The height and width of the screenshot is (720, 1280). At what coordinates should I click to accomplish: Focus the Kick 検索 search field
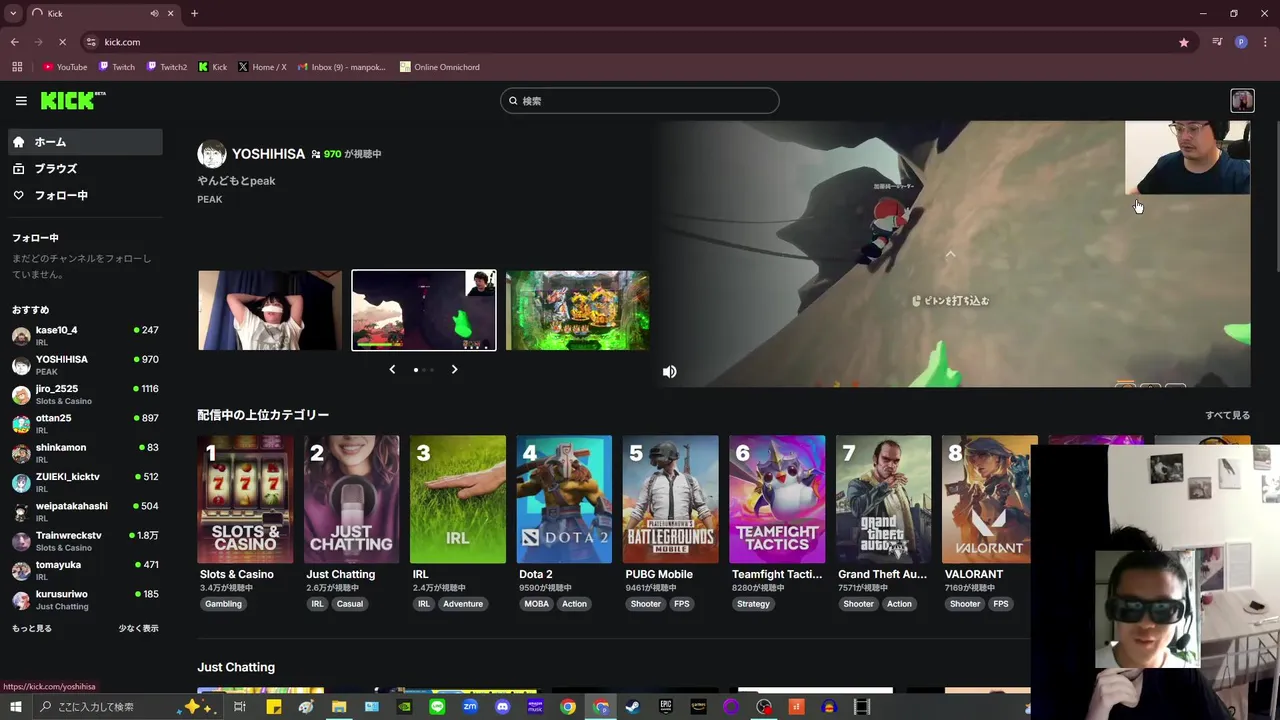click(640, 101)
